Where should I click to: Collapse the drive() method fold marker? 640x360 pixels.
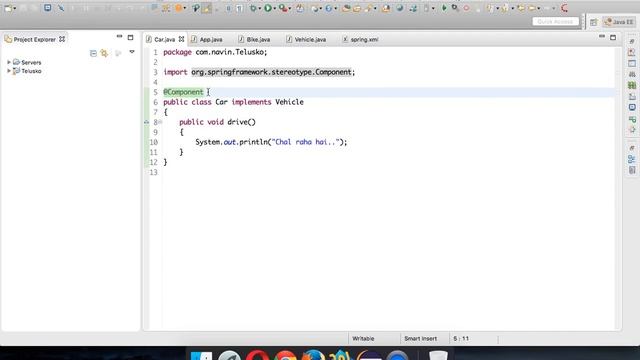160,122
